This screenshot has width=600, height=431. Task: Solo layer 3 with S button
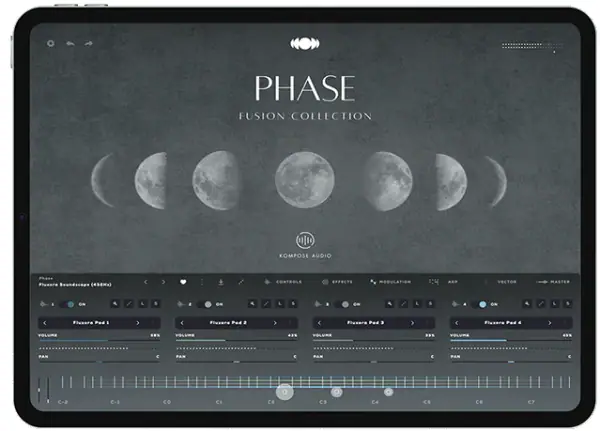tap(430, 304)
